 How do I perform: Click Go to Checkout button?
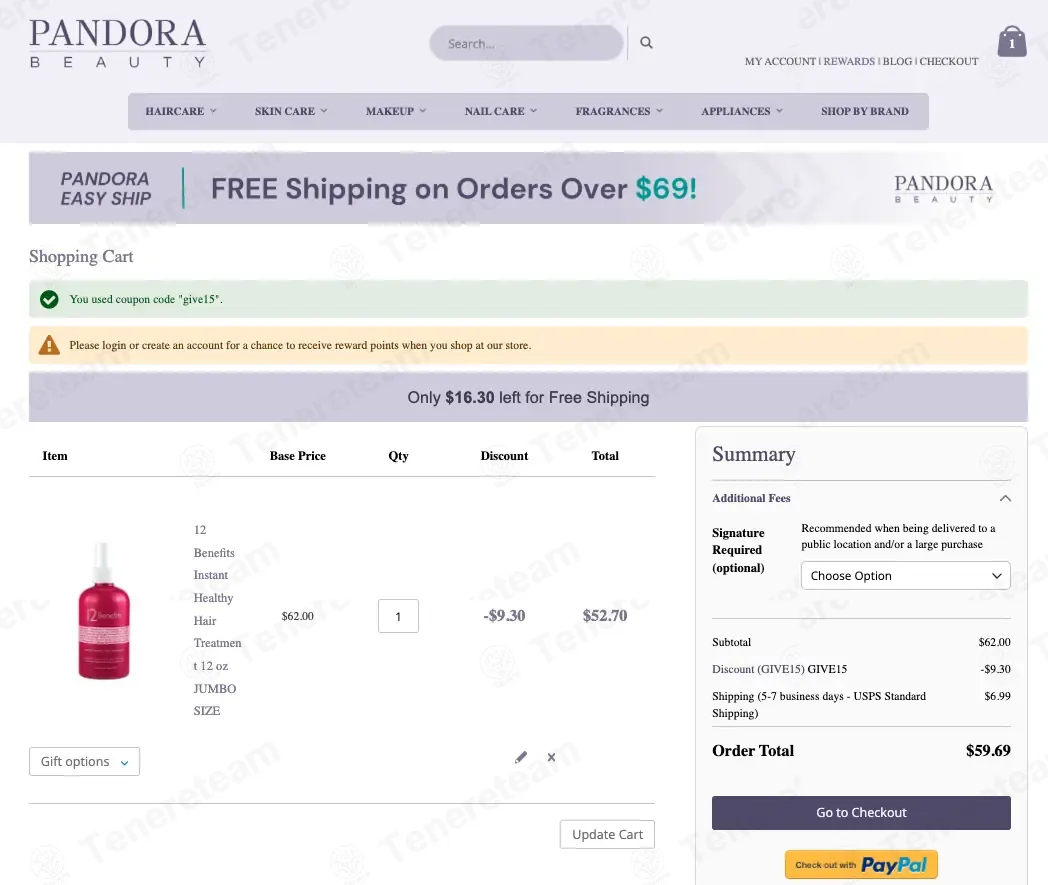(x=861, y=813)
